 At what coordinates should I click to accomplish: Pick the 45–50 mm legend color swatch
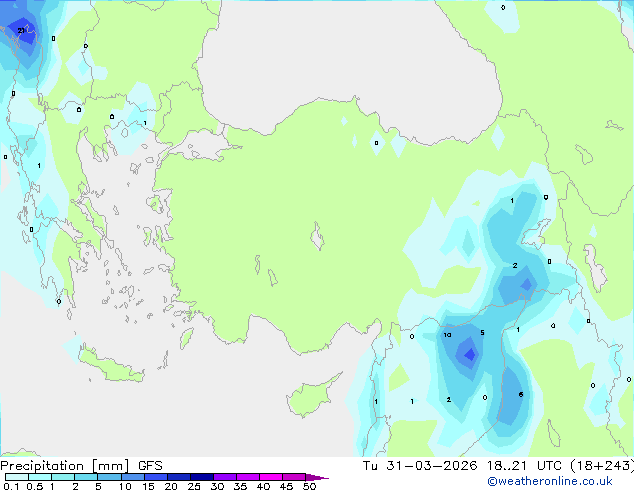click(294, 477)
